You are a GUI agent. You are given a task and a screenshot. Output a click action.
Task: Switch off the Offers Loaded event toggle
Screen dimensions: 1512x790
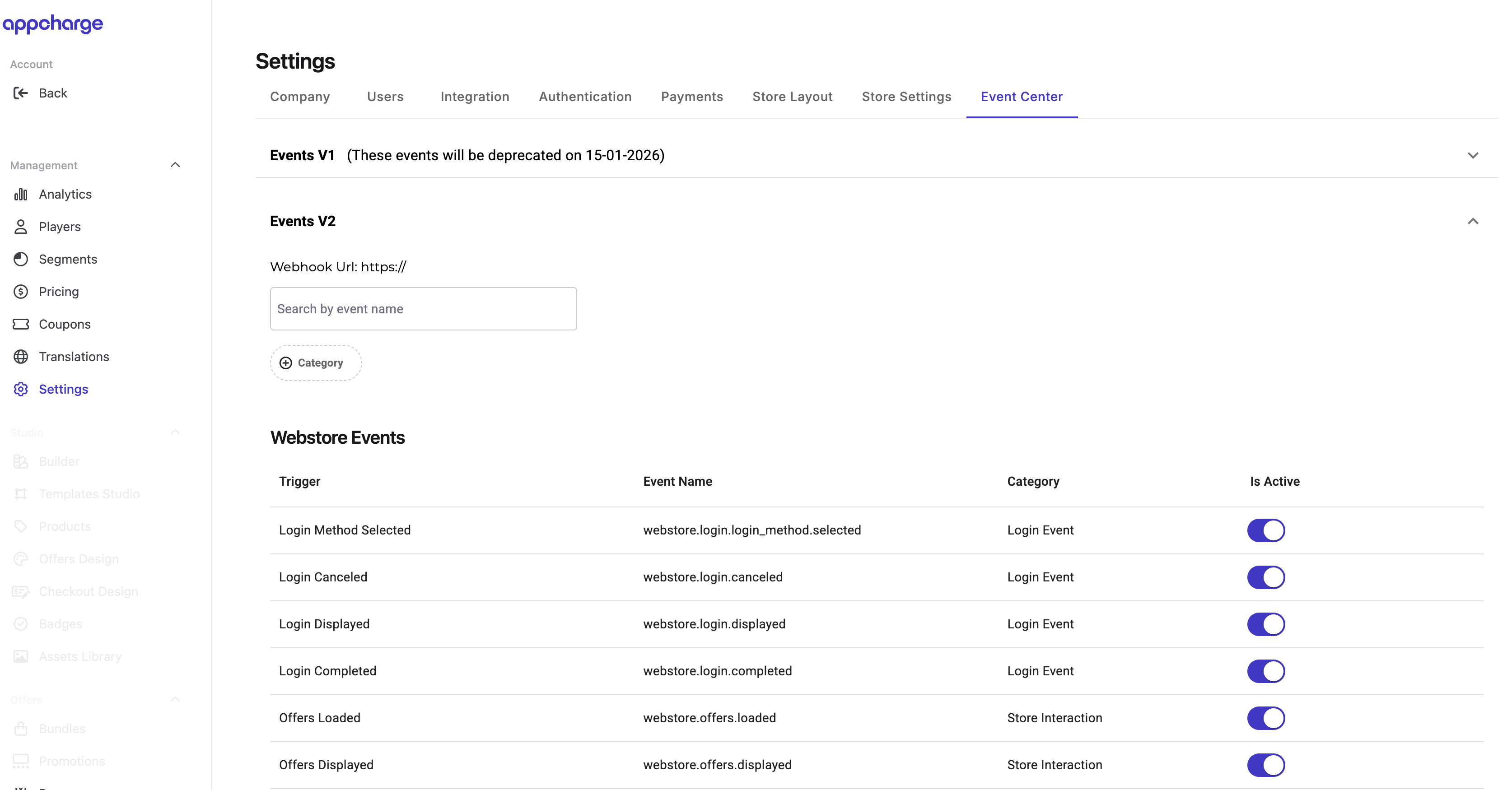click(x=1265, y=718)
